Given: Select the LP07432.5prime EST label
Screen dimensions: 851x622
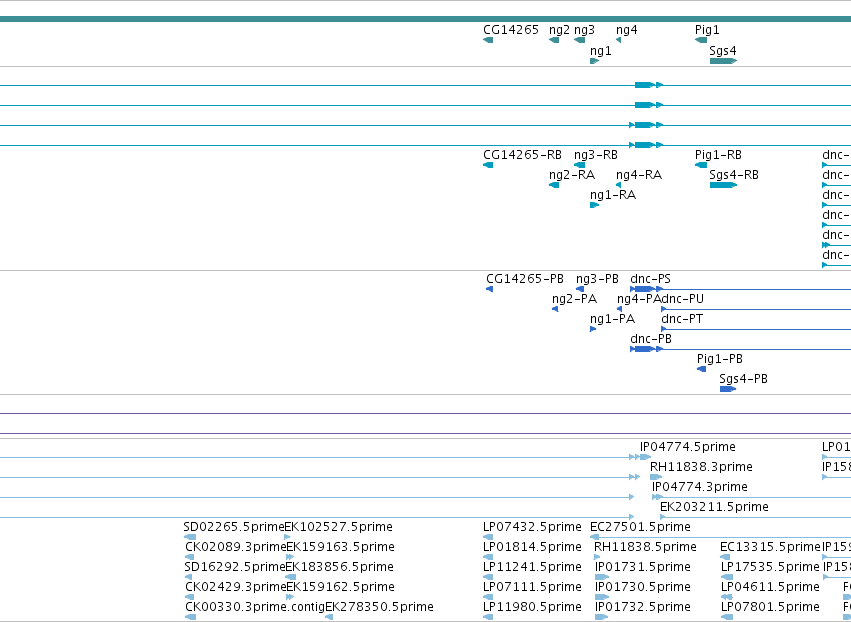Looking at the screenshot, I should click(x=532, y=527).
